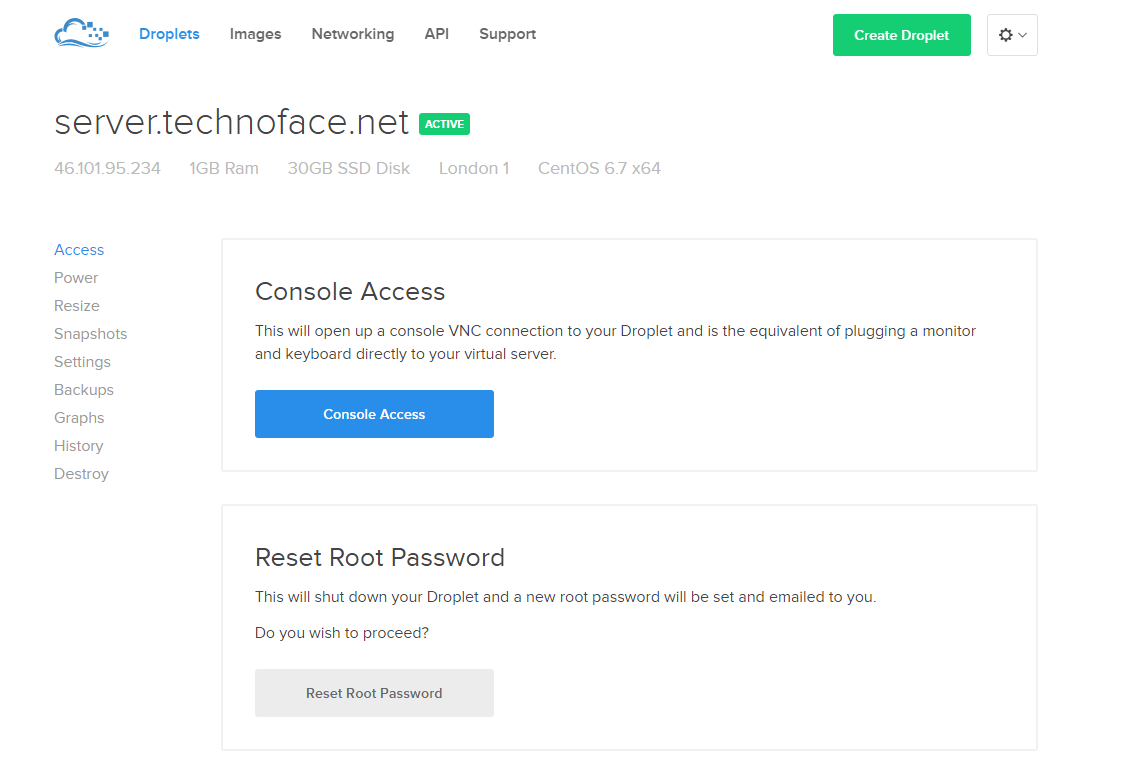Click the grey Reset Root Password button
This screenshot has height=783, width=1142.
coord(374,693)
